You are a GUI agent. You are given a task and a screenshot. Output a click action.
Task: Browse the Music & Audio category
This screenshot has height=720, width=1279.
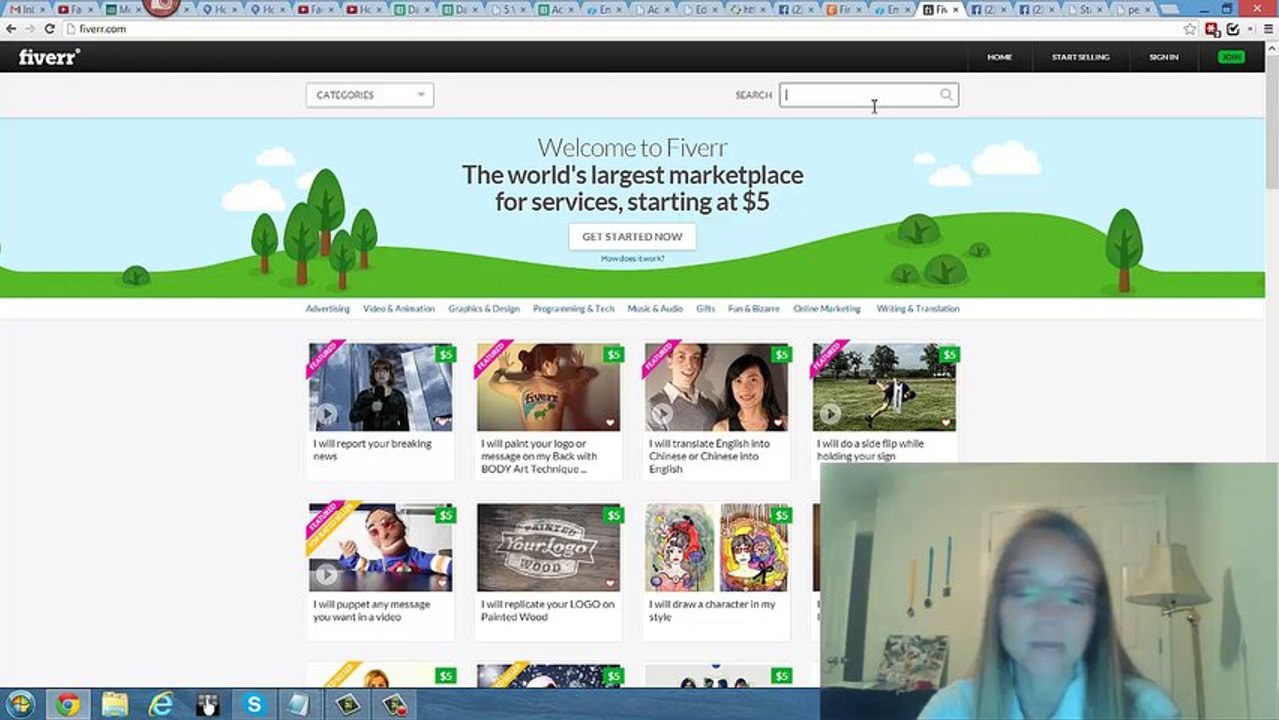(x=655, y=309)
